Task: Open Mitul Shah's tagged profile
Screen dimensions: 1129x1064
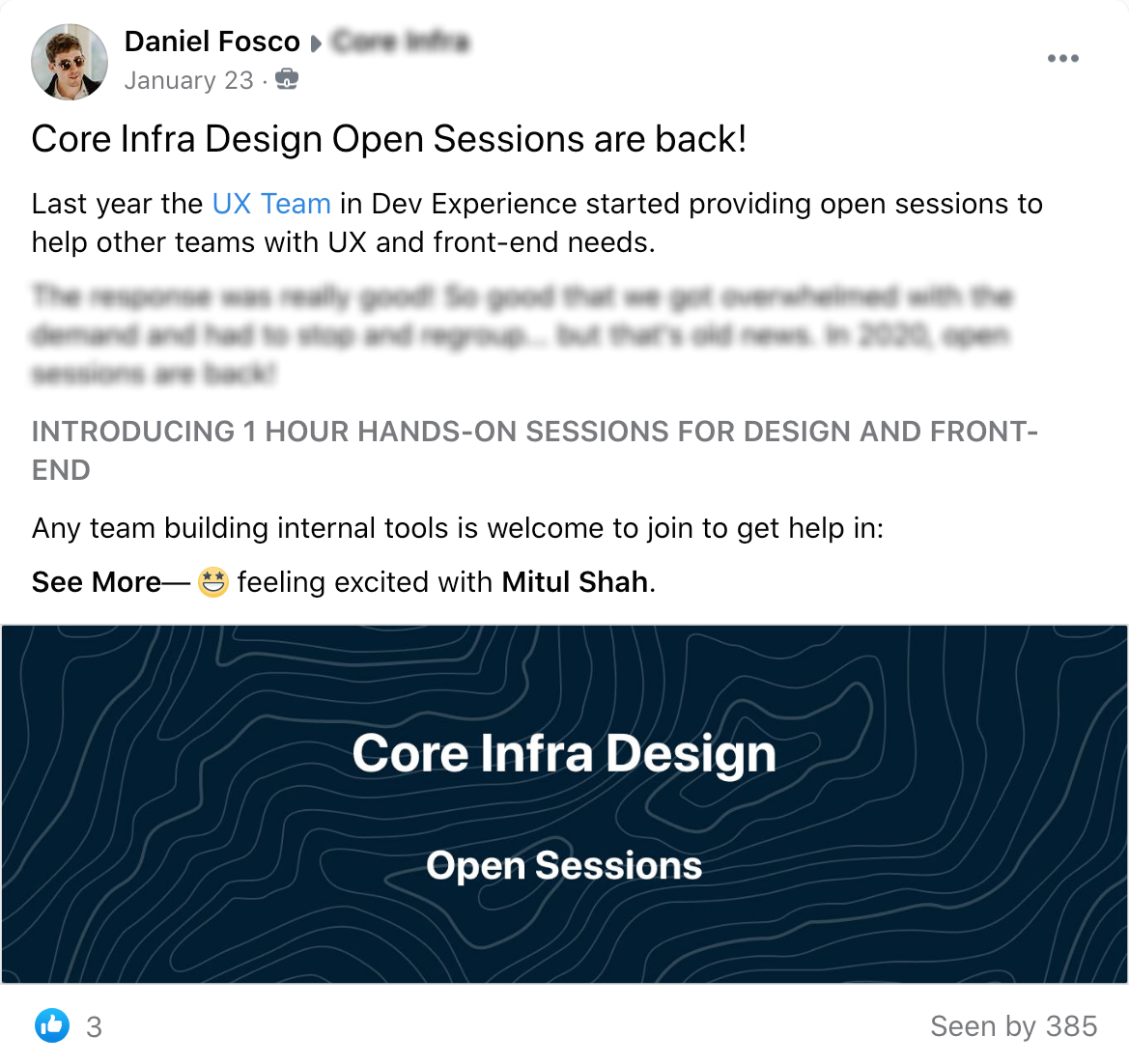Action: pyautogui.click(x=574, y=582)
